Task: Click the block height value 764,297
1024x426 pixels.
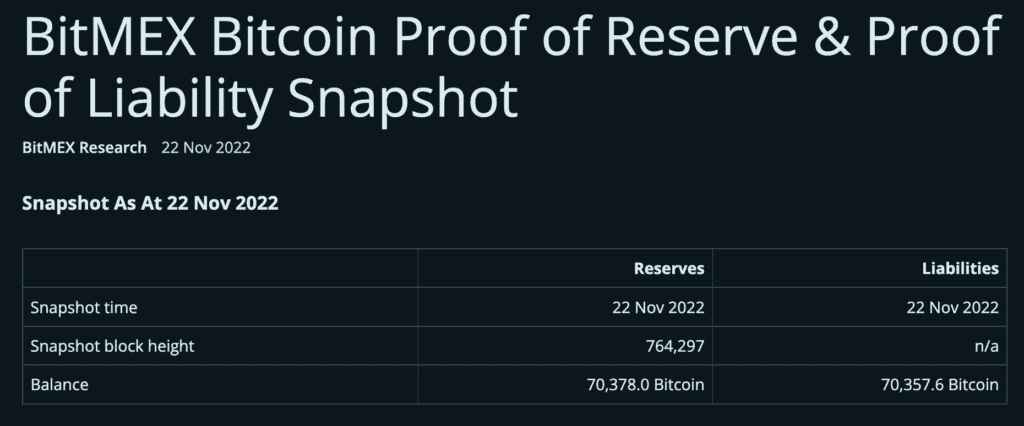Action: click(674, 346)
